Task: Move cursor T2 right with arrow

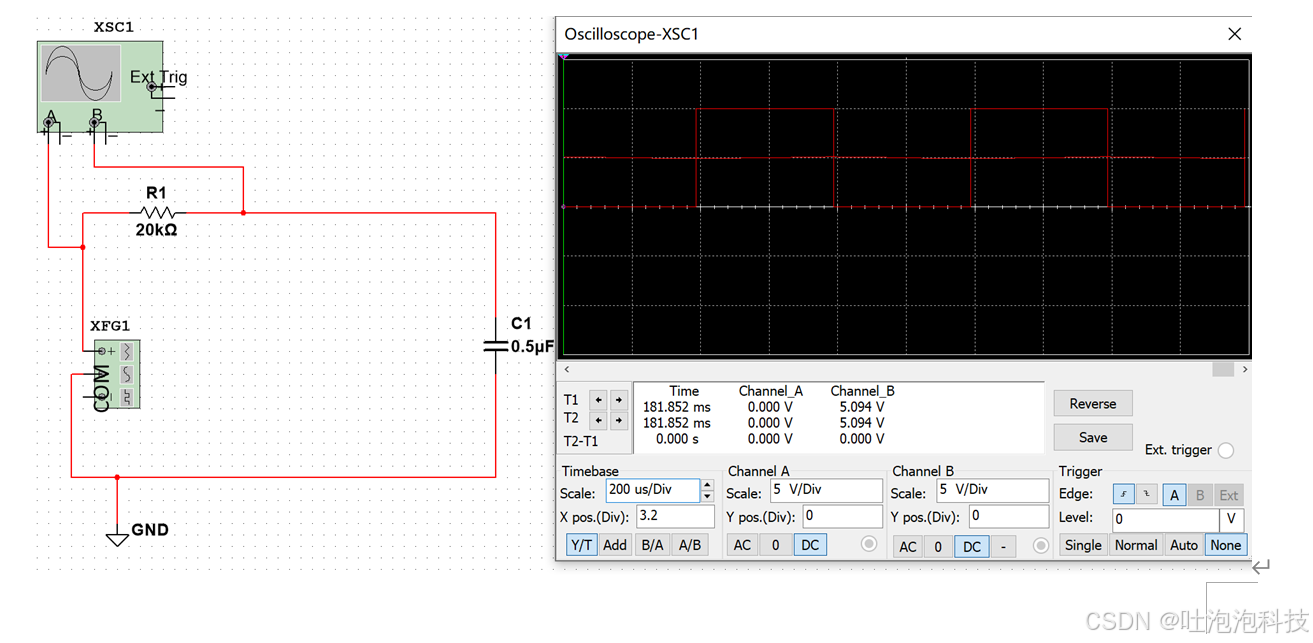Action: pos(619,420)
